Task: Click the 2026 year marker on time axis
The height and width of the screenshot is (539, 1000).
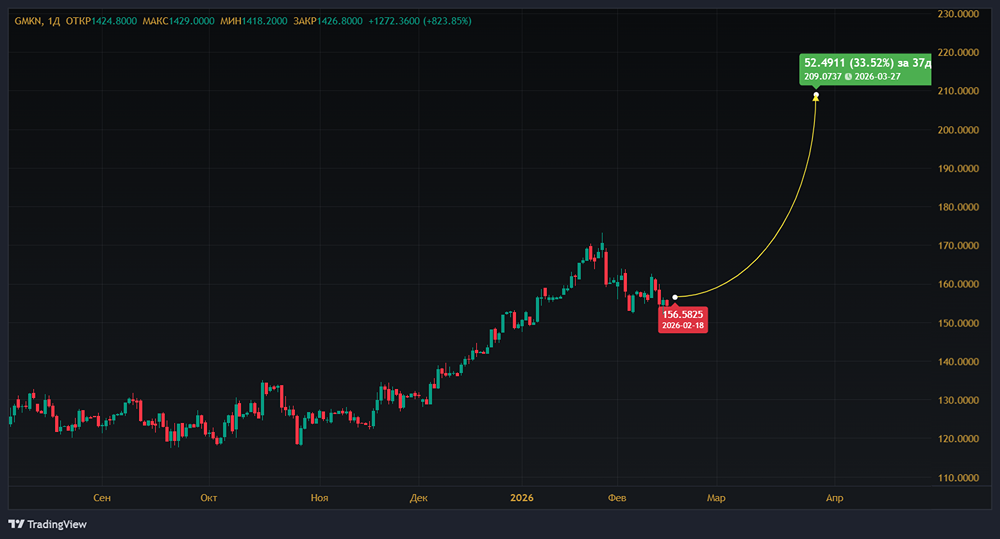Action: 523,497
